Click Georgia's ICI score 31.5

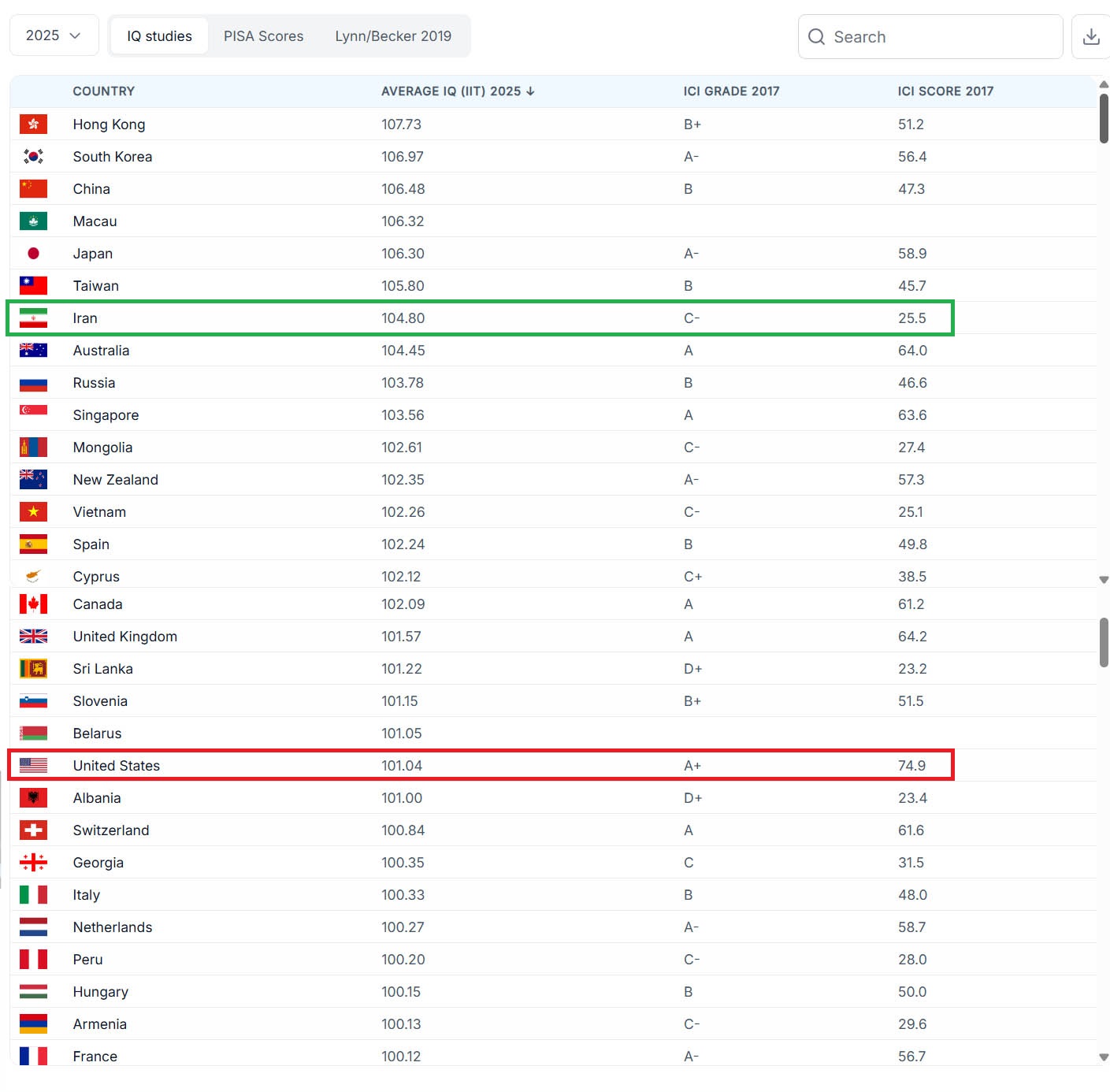tap(911, 863)
